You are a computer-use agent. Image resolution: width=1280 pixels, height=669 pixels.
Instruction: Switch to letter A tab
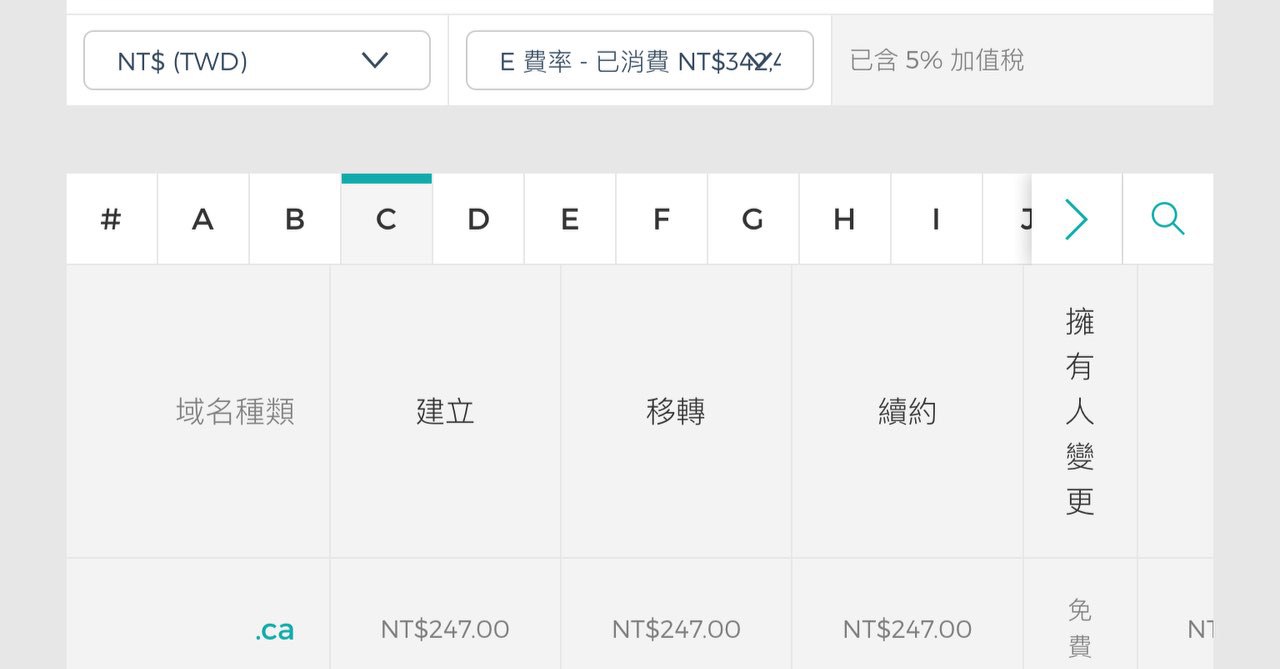[203, 219]
